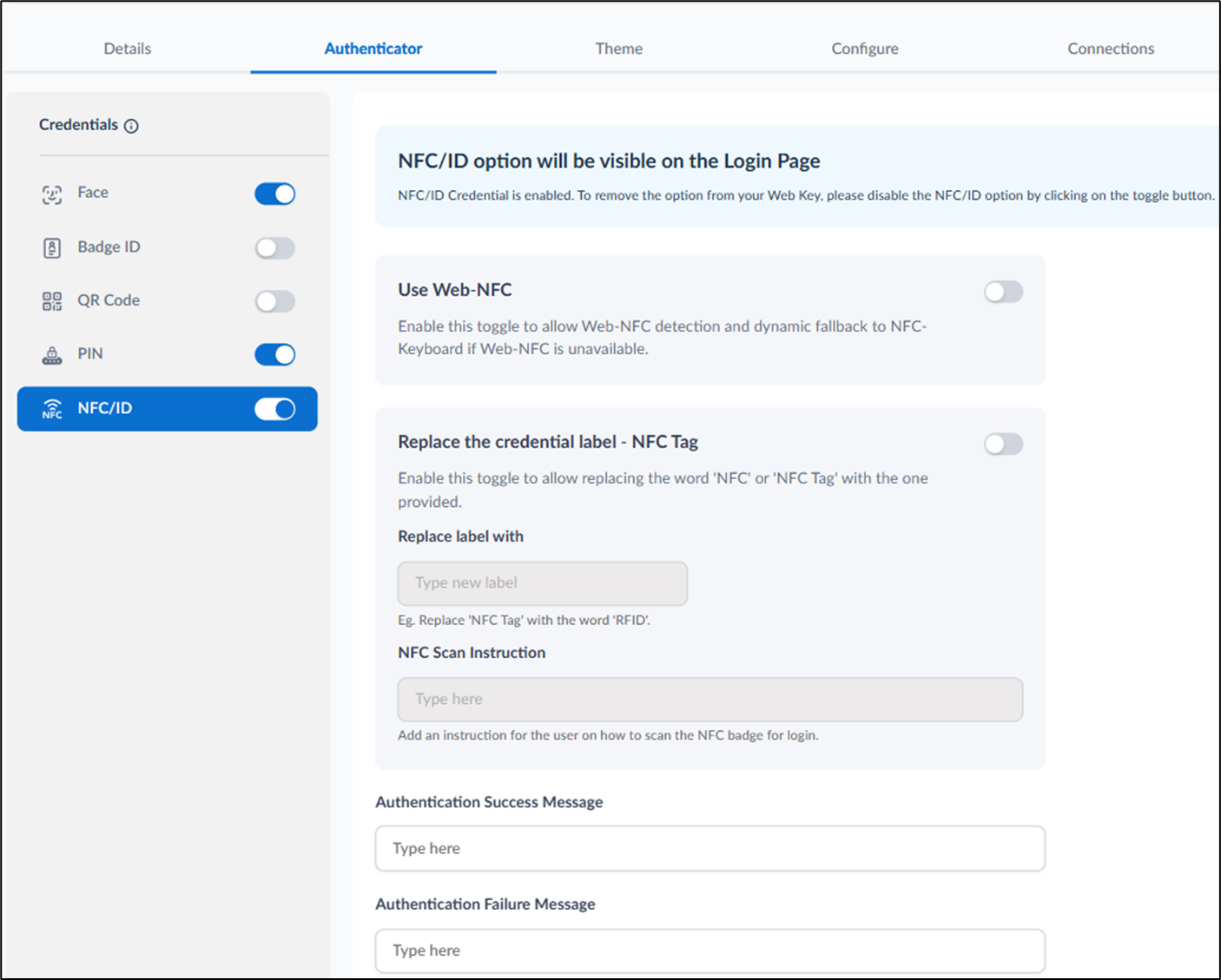The image size is (1221, 980).
Task: Click the Credentials info icon
Action: 131,126
